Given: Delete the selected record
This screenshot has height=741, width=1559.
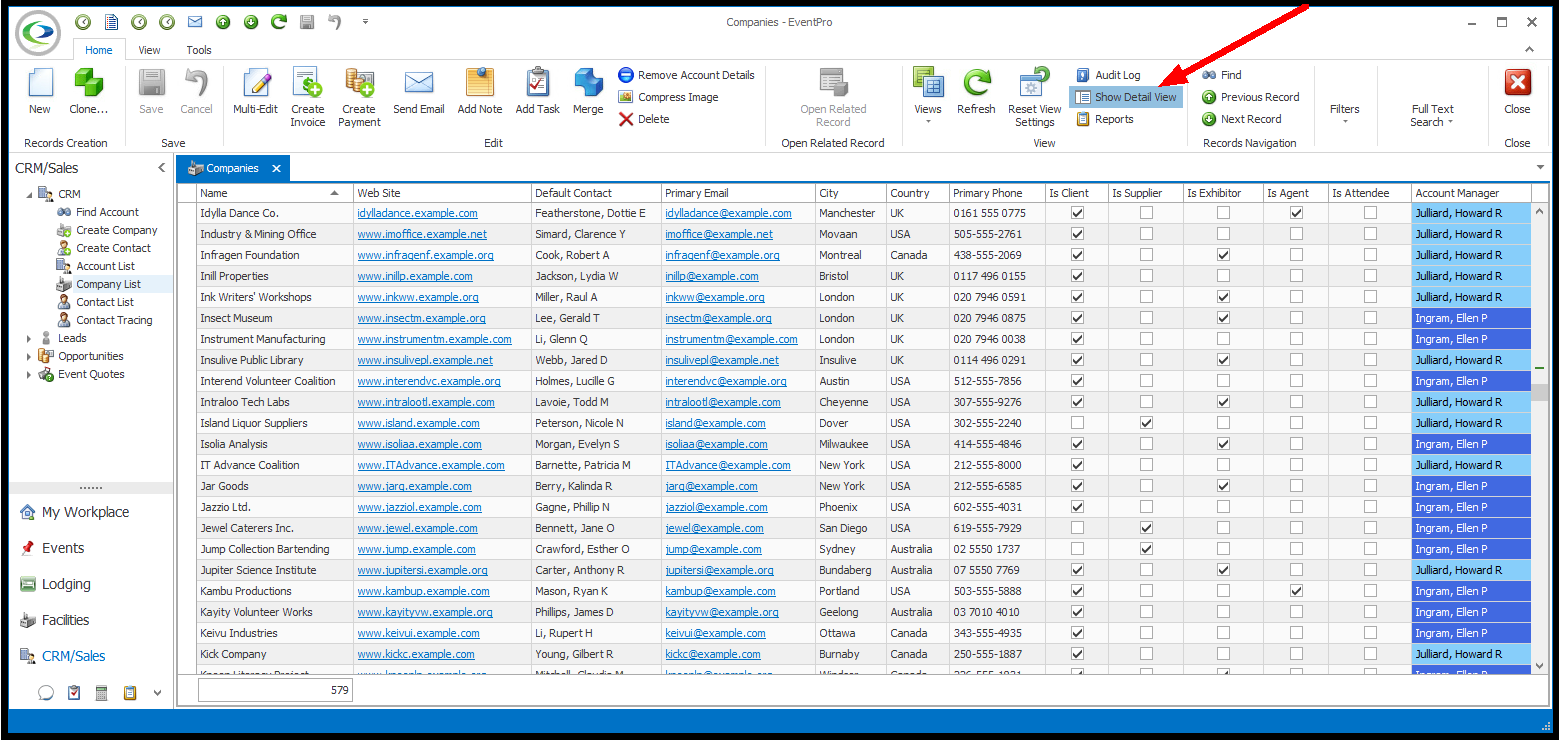Looking at the screenshot, I should pos(644,119).
